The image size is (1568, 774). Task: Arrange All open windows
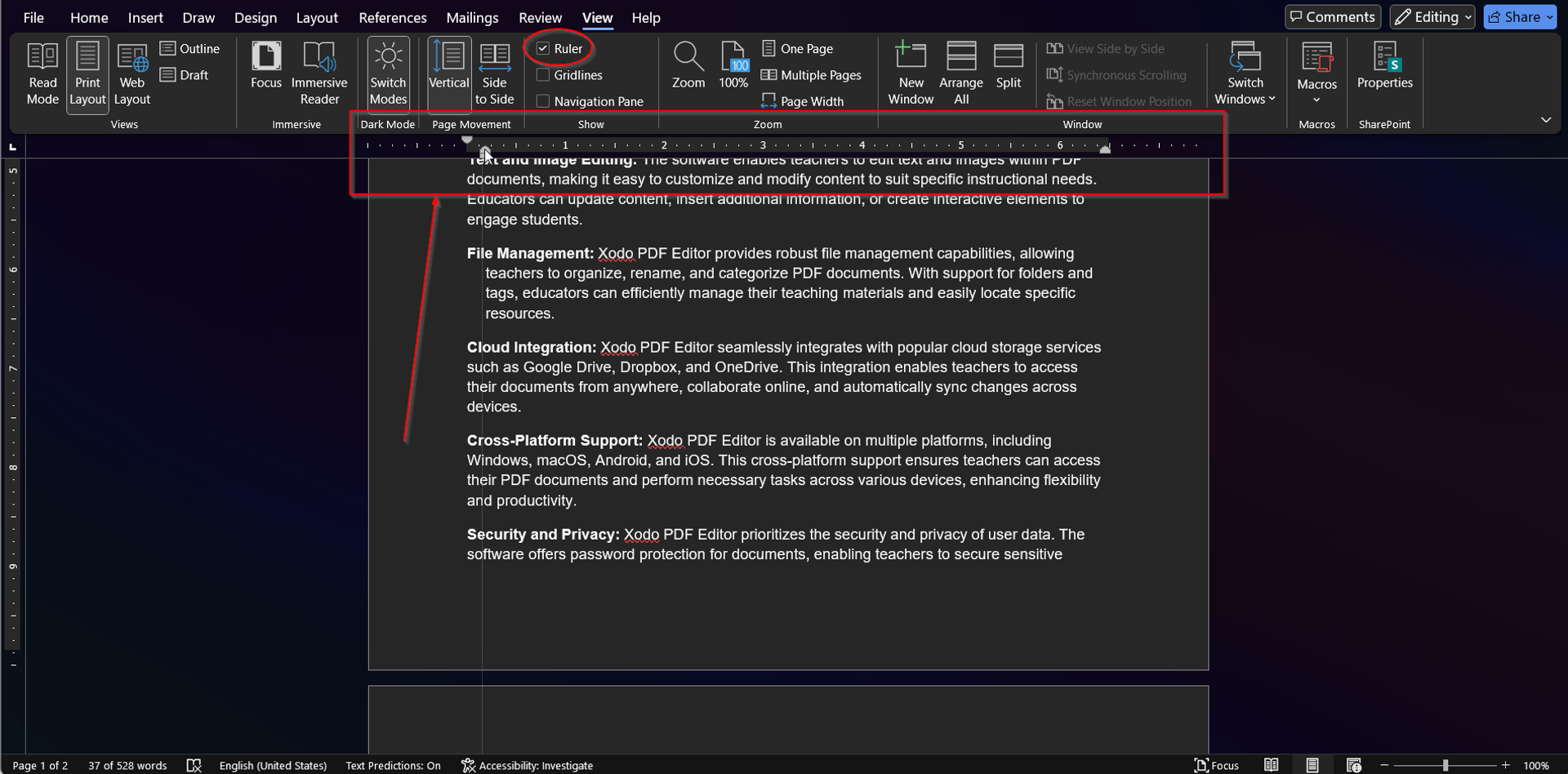coord(961,74)
